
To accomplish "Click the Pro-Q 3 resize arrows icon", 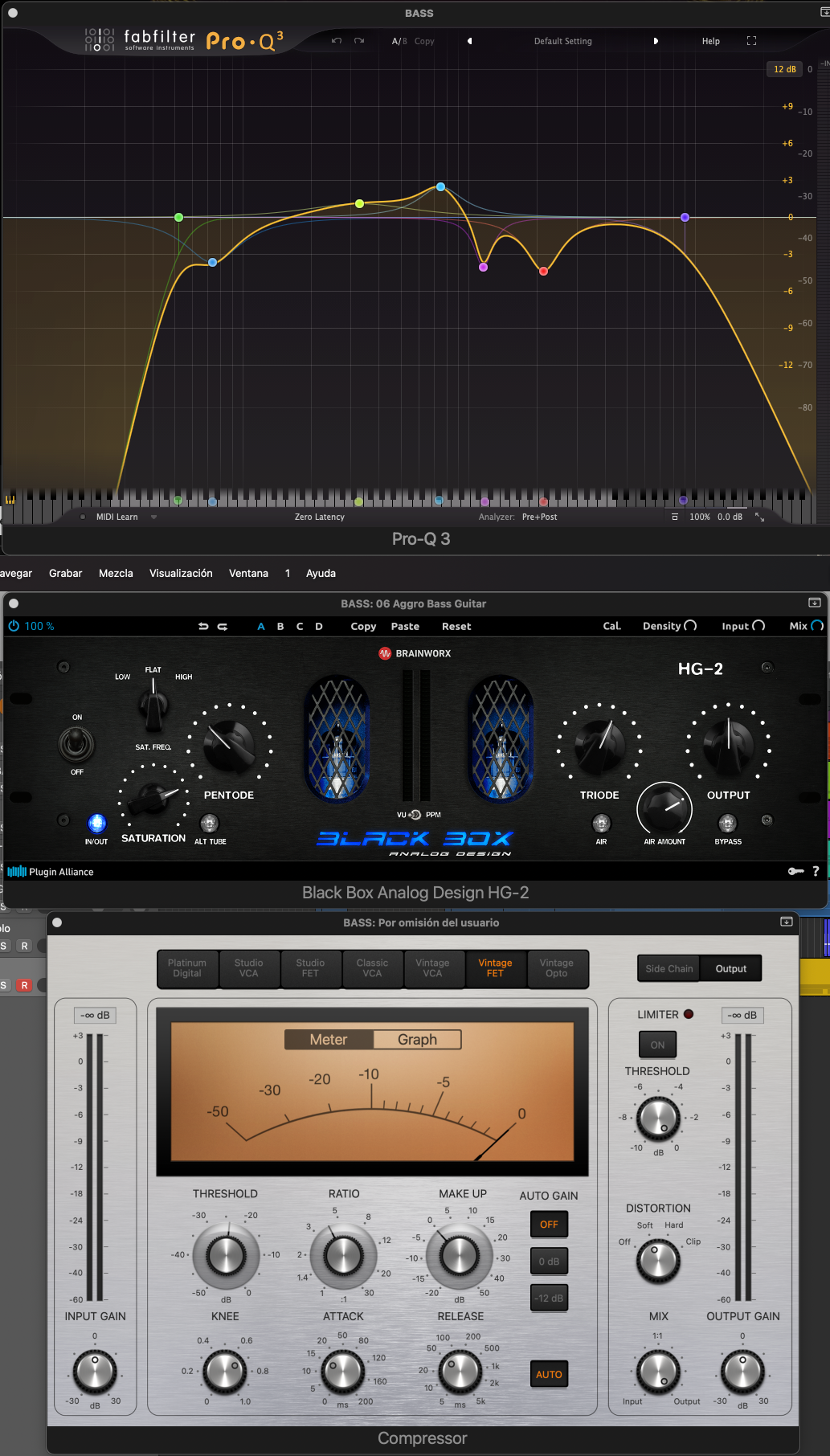I will pos(759,517).
